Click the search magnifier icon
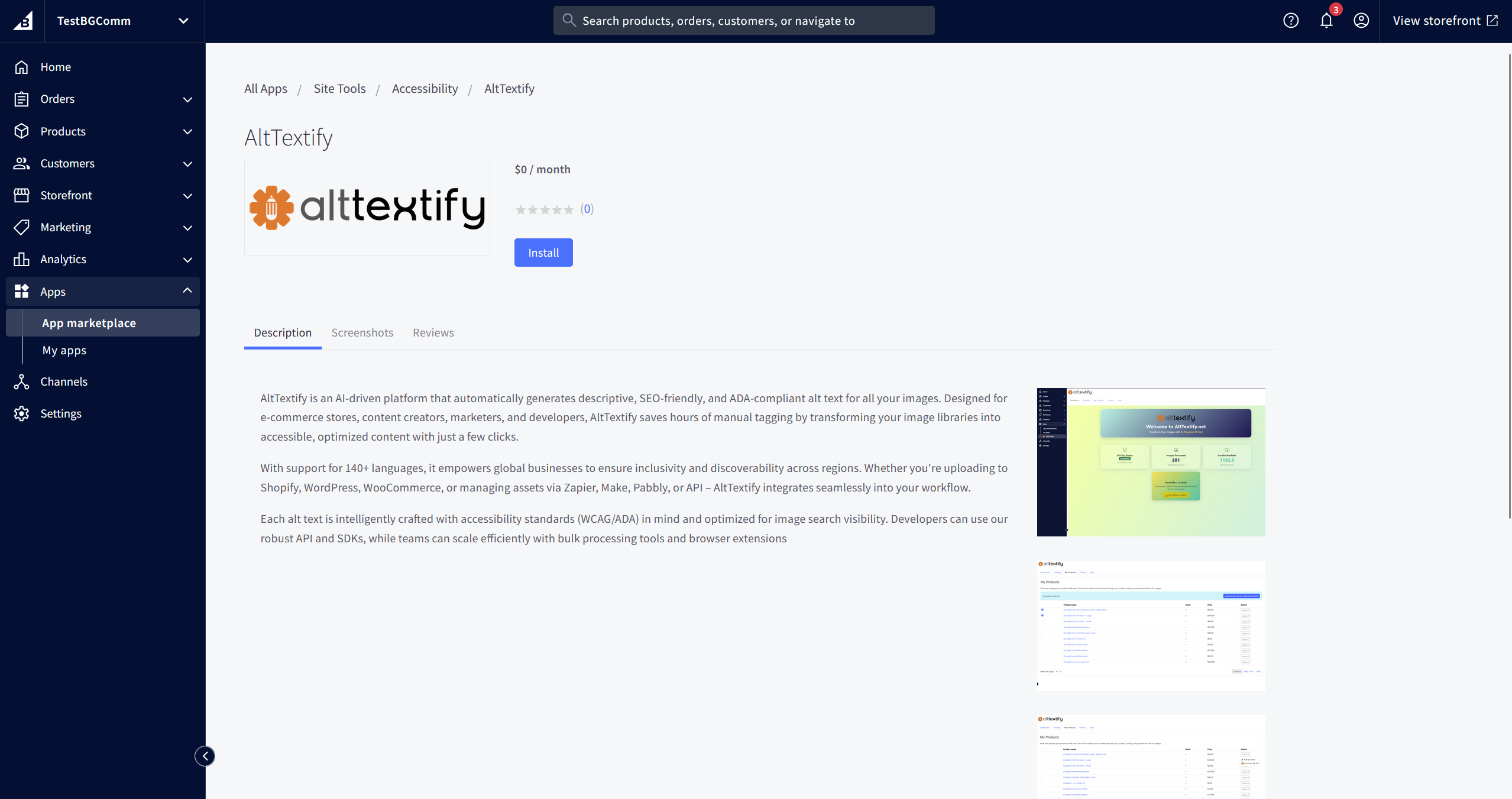1512x799 pixels. [x=569, y=20]
